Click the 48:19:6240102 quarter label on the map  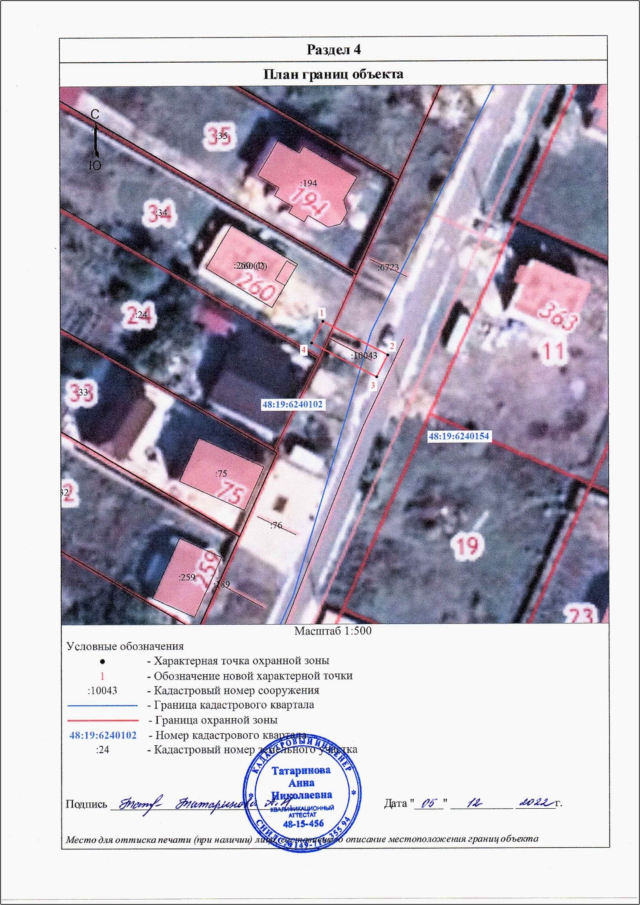coord(293,404)
